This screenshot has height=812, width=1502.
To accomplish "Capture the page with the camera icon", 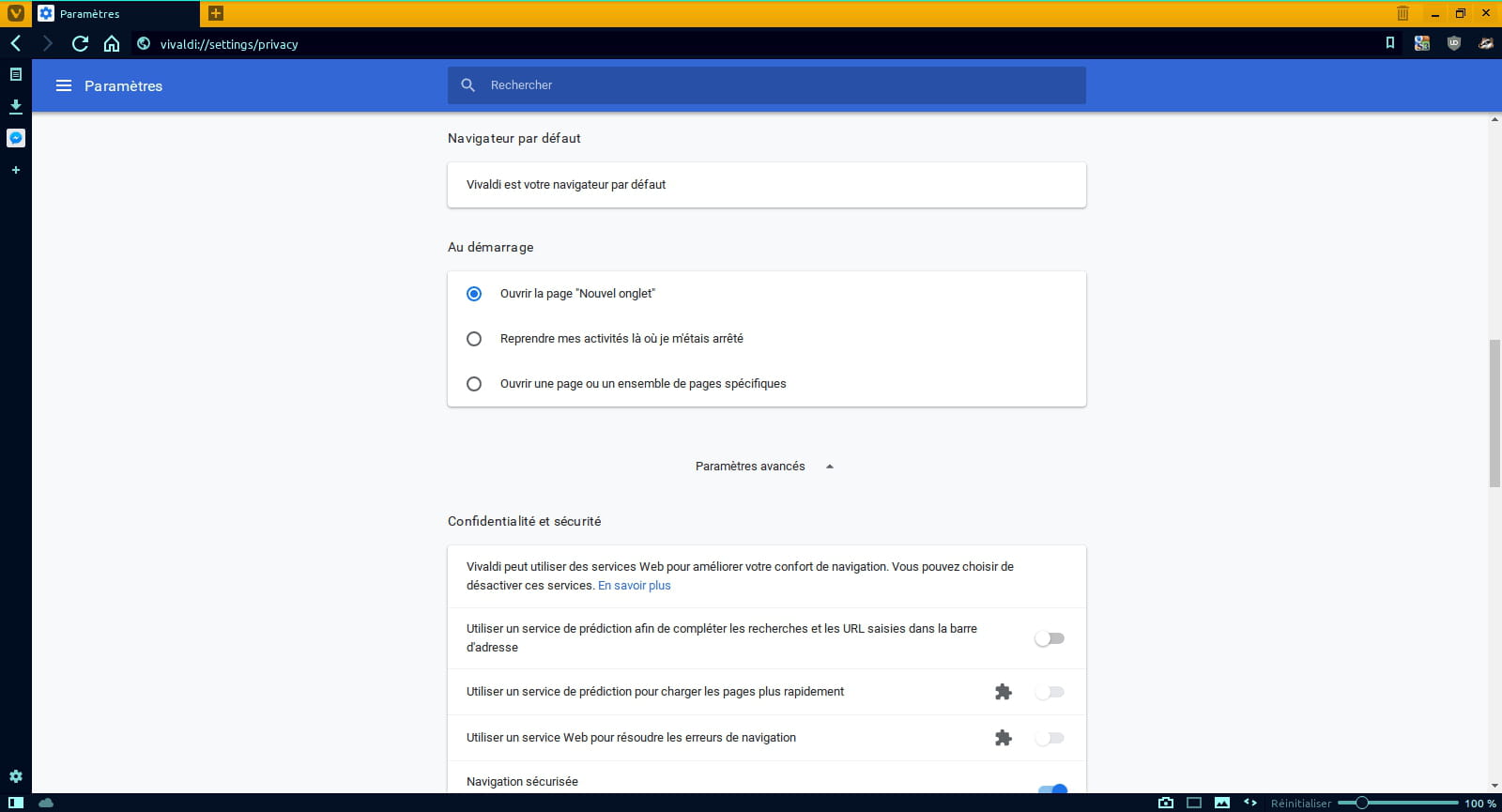I will pyautogui.click(x=1166, y=803).
